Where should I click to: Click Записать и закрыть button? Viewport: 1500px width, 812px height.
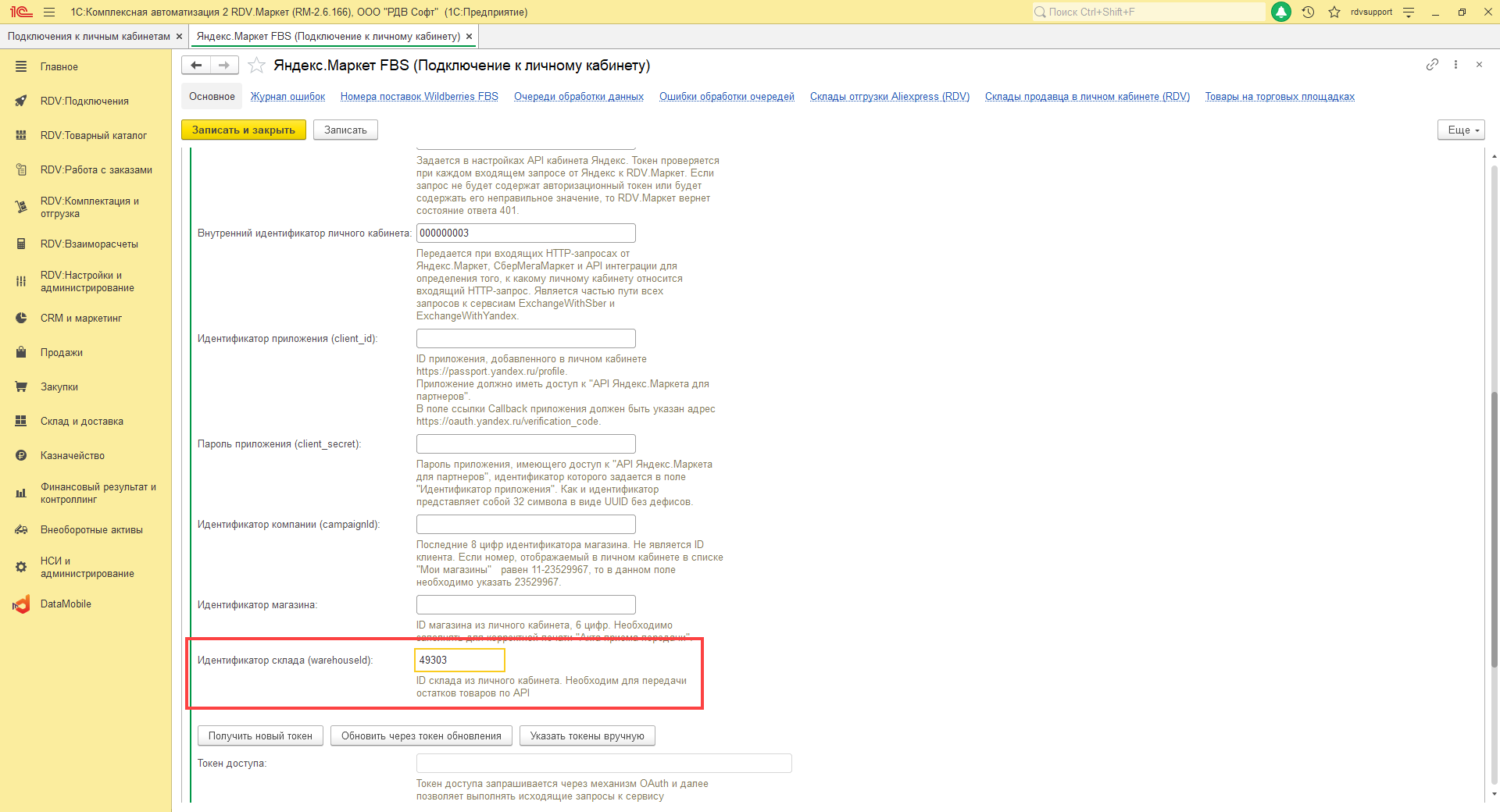244,130
